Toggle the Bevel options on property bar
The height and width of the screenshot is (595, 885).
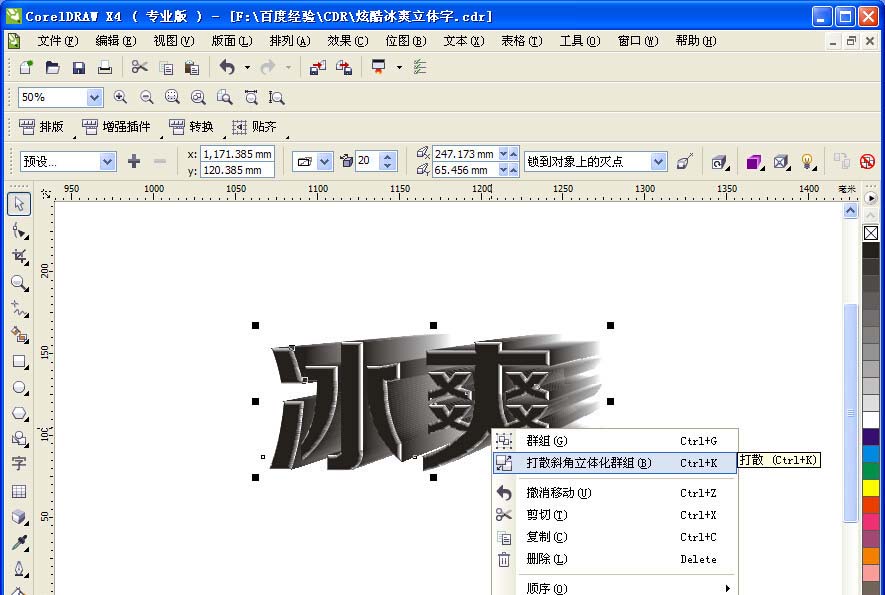pos(779,160)
